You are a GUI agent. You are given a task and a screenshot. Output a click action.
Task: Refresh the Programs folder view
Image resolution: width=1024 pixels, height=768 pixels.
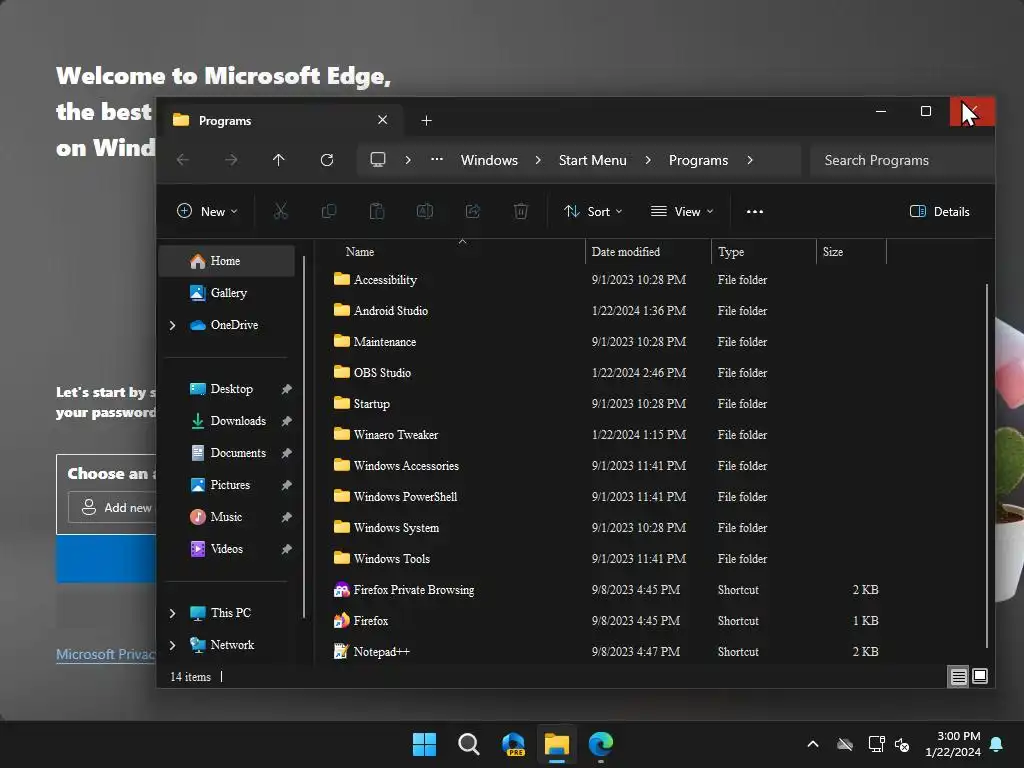click(x=327, y=160)
